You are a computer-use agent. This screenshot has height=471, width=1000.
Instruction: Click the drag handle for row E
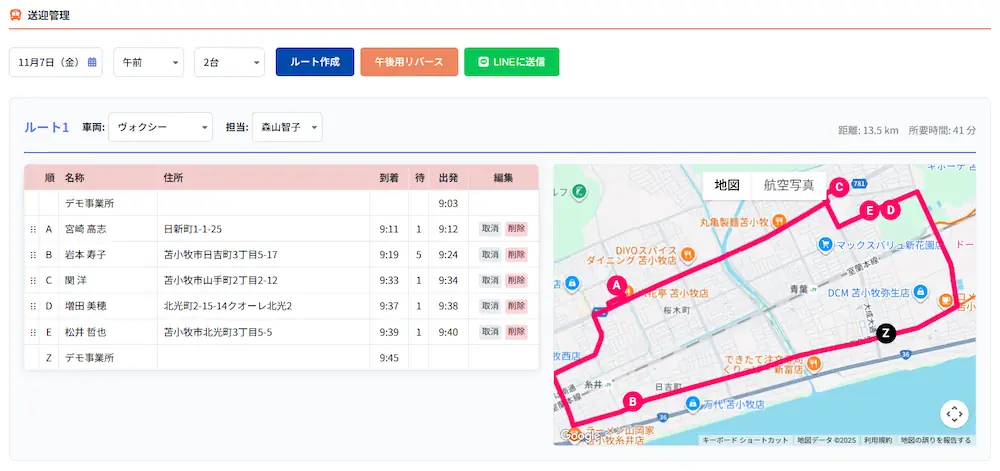pyautogui.click(x=33, y=332)
